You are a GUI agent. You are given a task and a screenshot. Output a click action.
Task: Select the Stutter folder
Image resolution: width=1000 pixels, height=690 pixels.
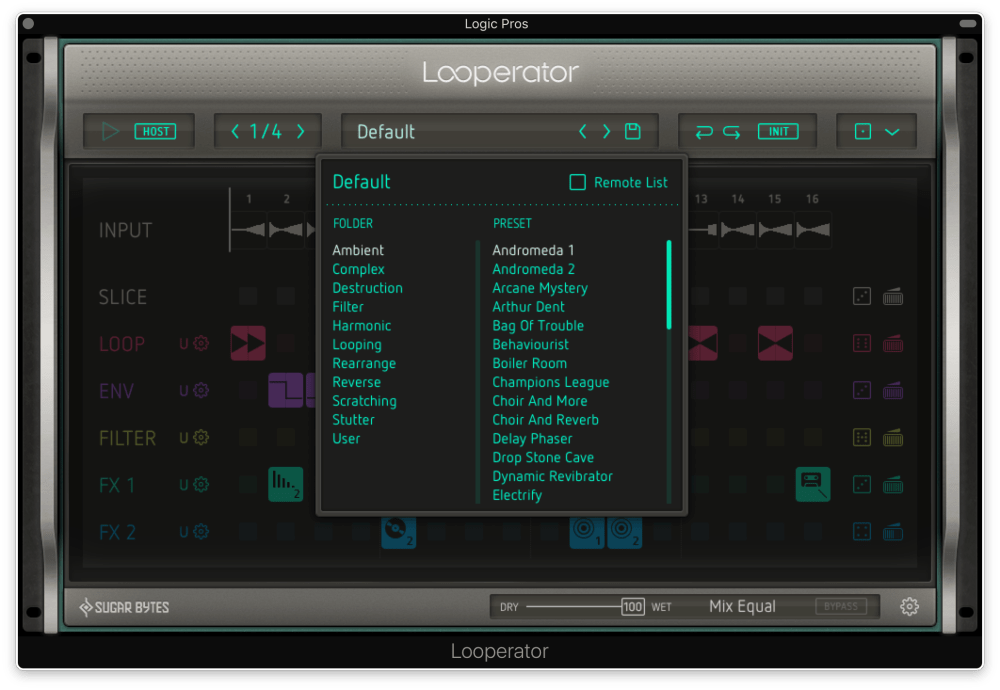353,420
